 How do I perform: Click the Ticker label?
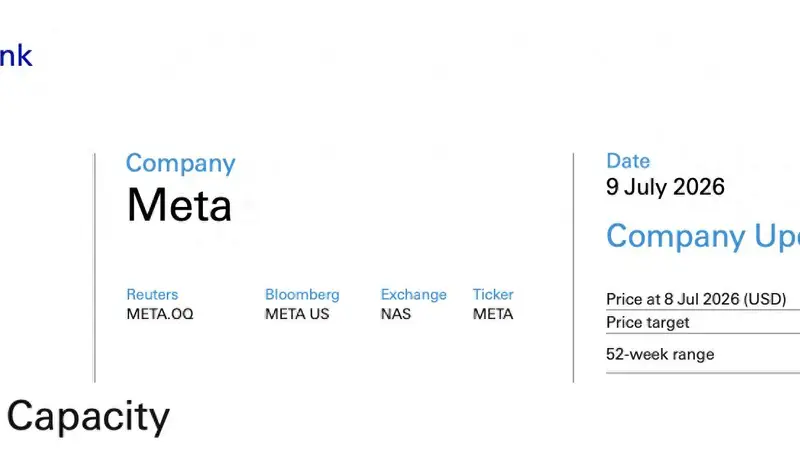click(493, 294)
